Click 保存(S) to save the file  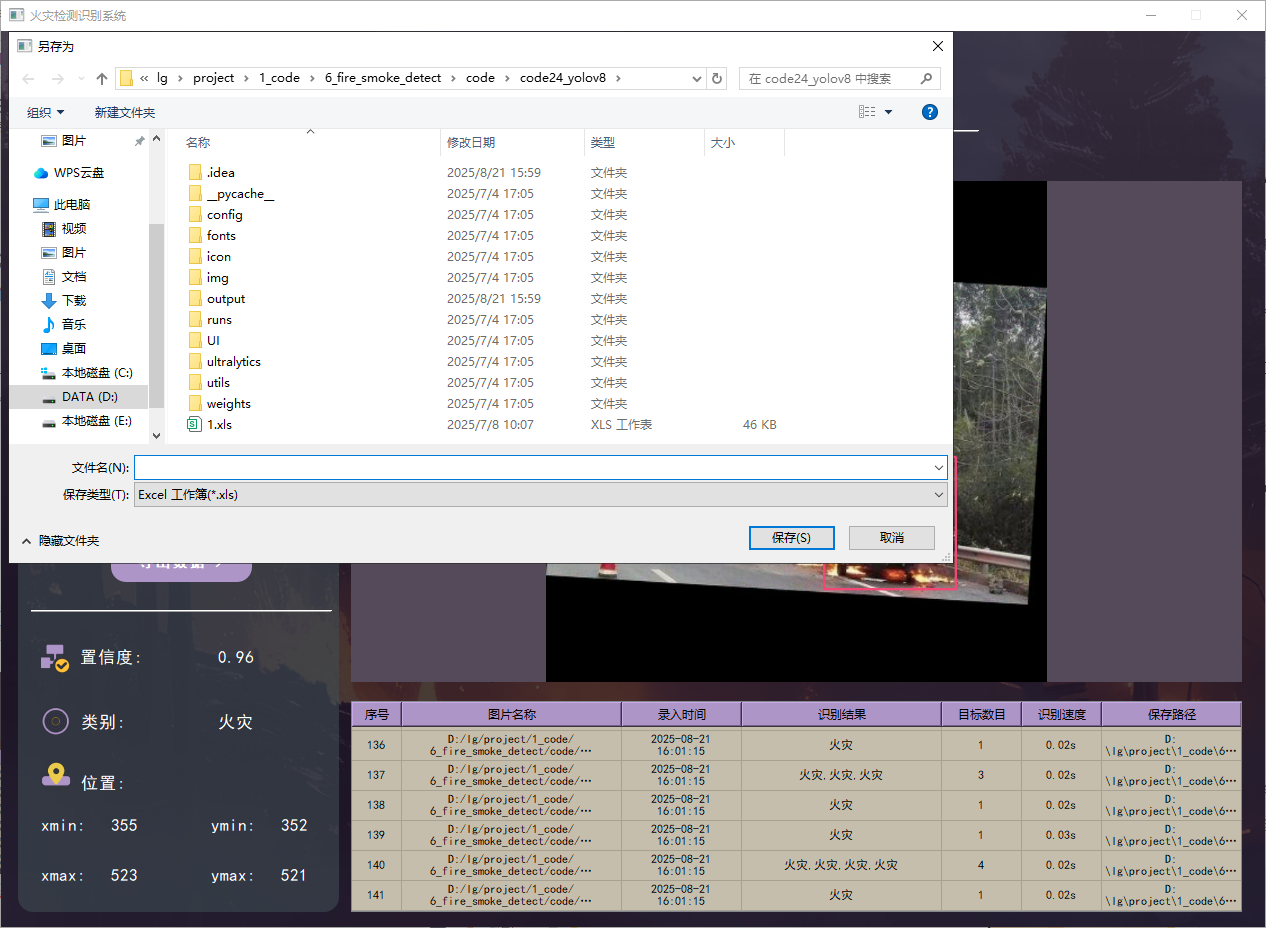pyautogui.click(x=791, y=537)
